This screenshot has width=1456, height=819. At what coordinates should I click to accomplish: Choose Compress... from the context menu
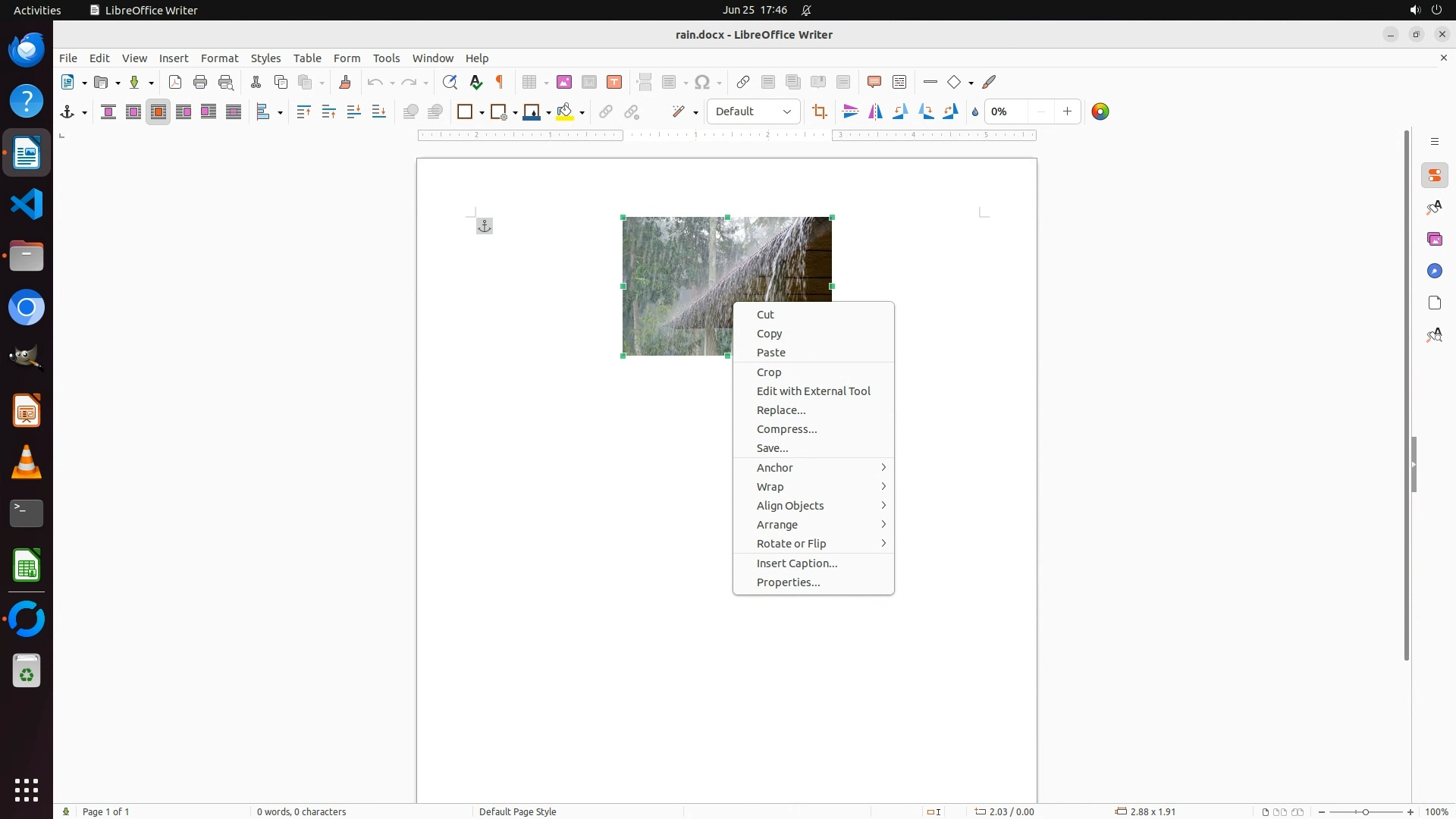click(786, 429)
